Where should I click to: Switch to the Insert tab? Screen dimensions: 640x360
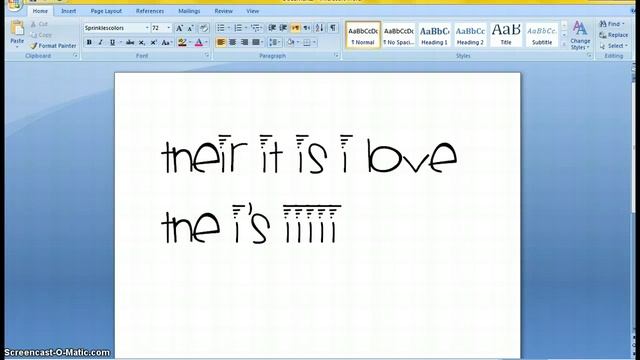pyautogui.click(x=69, y=11)
